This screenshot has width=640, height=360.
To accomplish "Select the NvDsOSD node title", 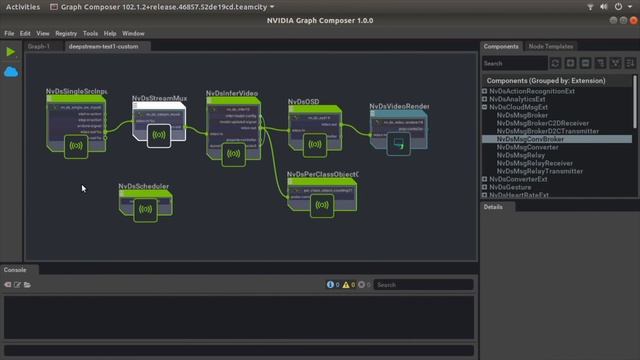I will coord(303,102).
